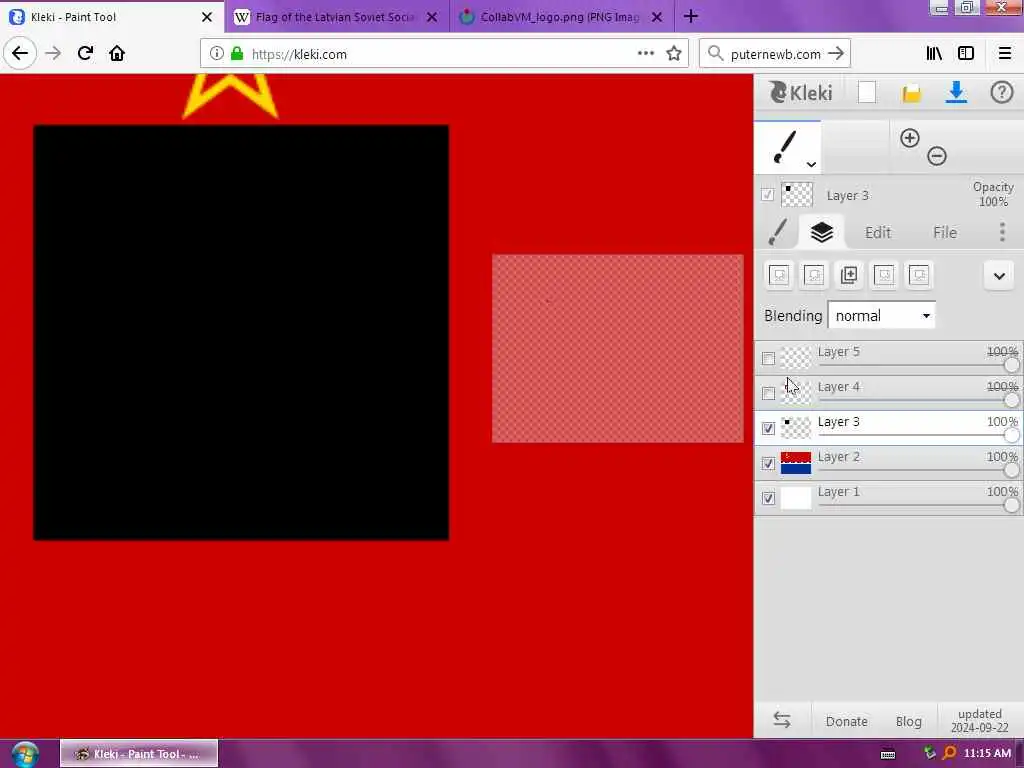Select the Layer 2 flag thumbnail
Screen dimensions: 1024x768
point(795,463)
